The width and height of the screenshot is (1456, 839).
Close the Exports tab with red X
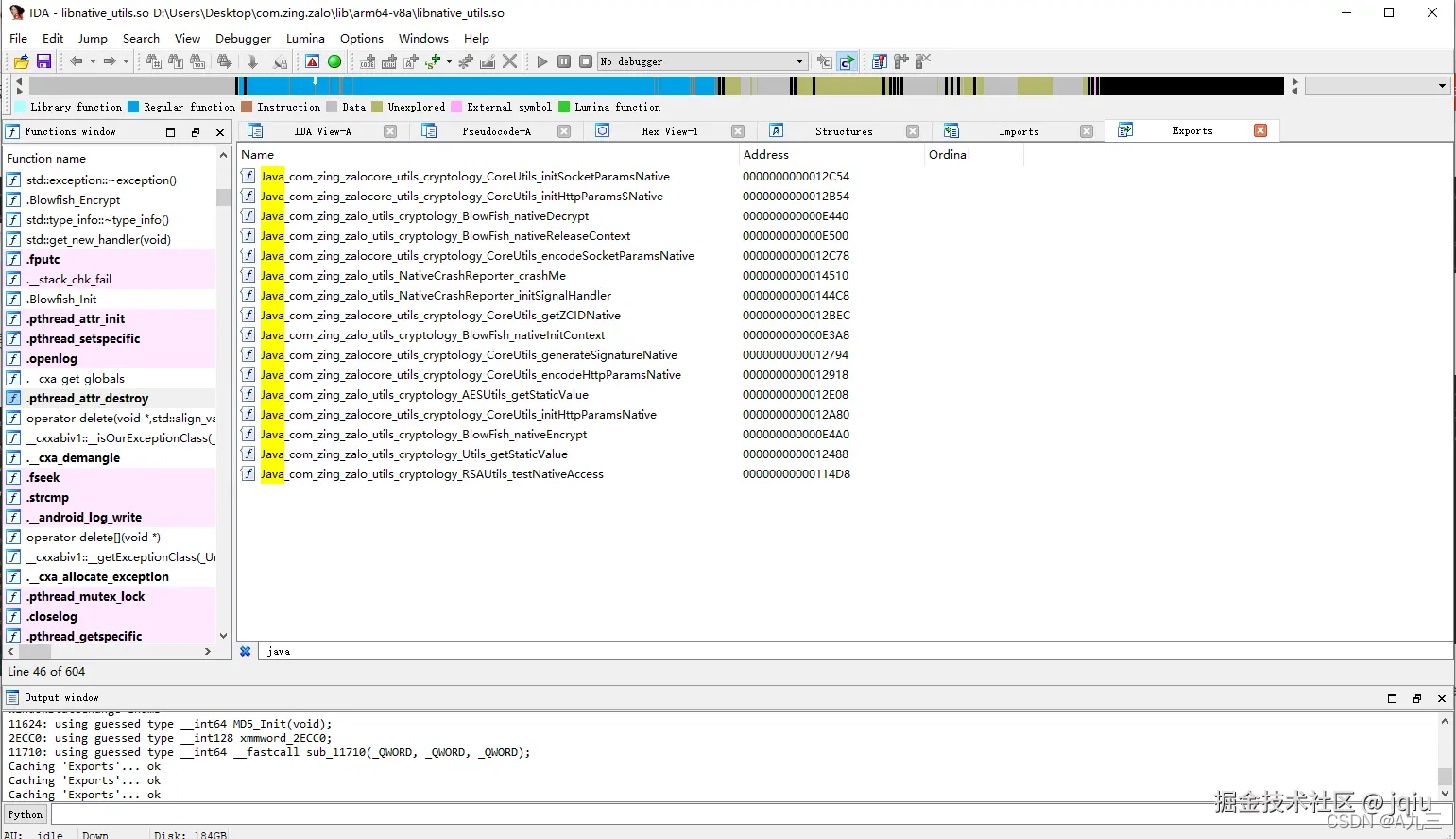1260,130
